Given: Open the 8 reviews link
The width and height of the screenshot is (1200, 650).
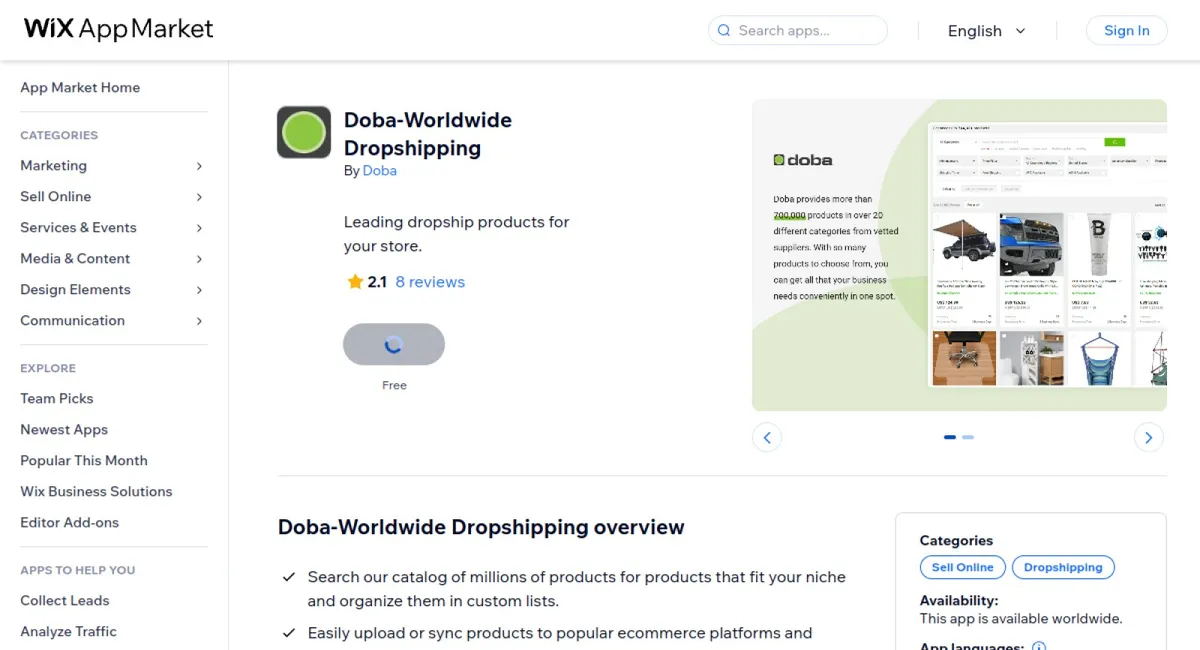Looking at the screenshot, I should pyautogui.click(x=430, y=282).
